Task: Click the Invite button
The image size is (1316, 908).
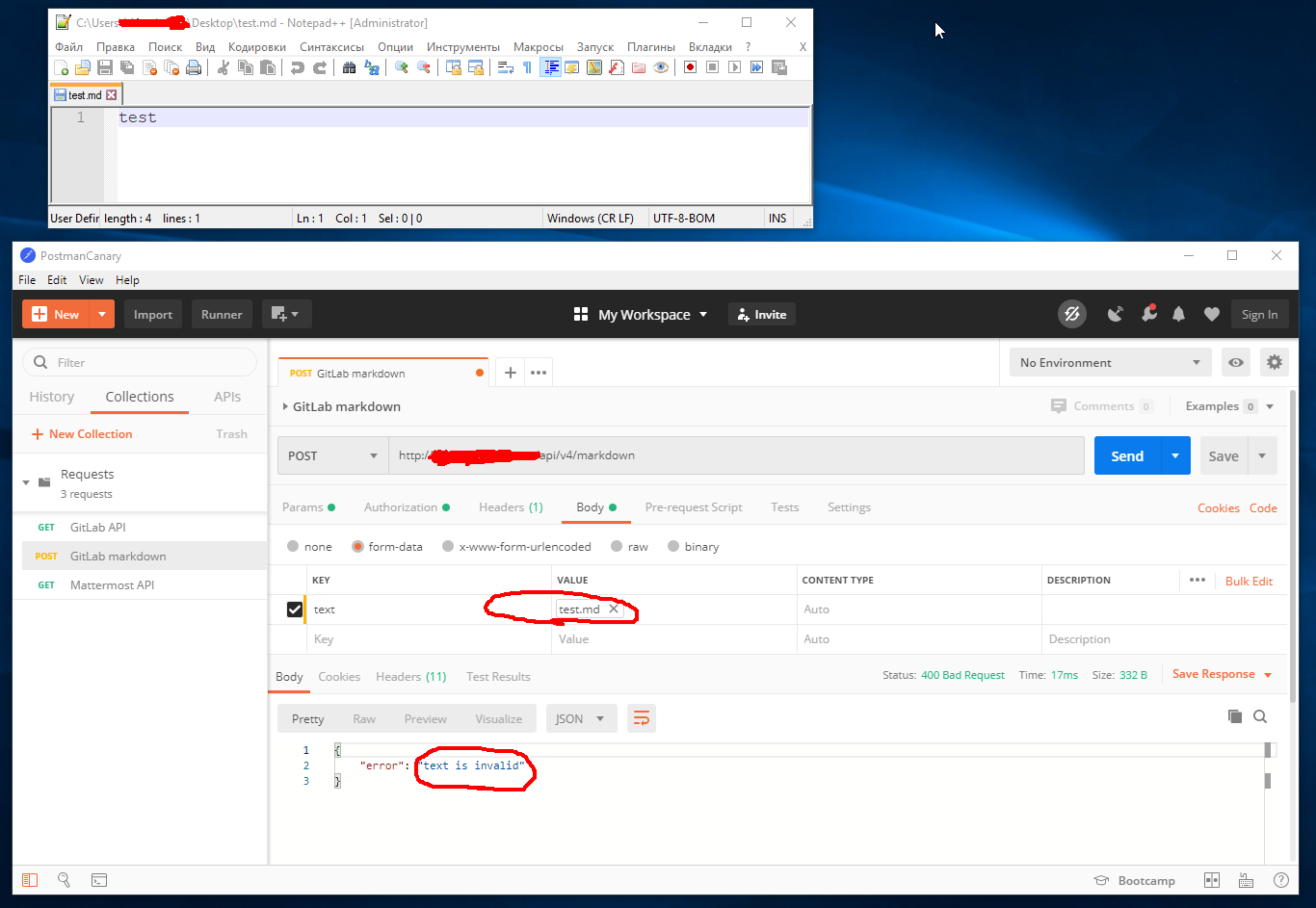Action: pyautogui.click(x=762, y=314)
